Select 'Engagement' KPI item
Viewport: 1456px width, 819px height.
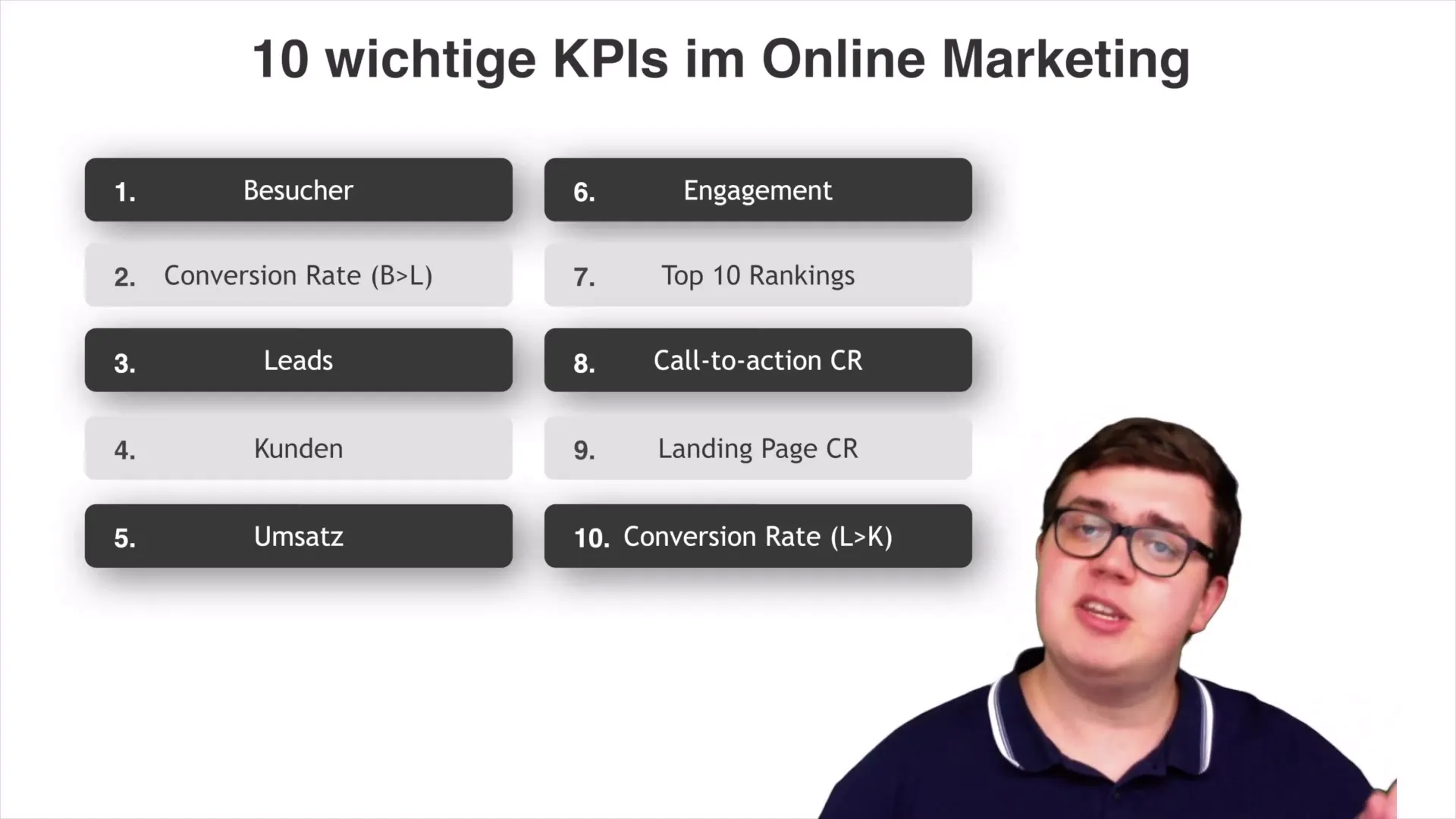tap(758, 190)
